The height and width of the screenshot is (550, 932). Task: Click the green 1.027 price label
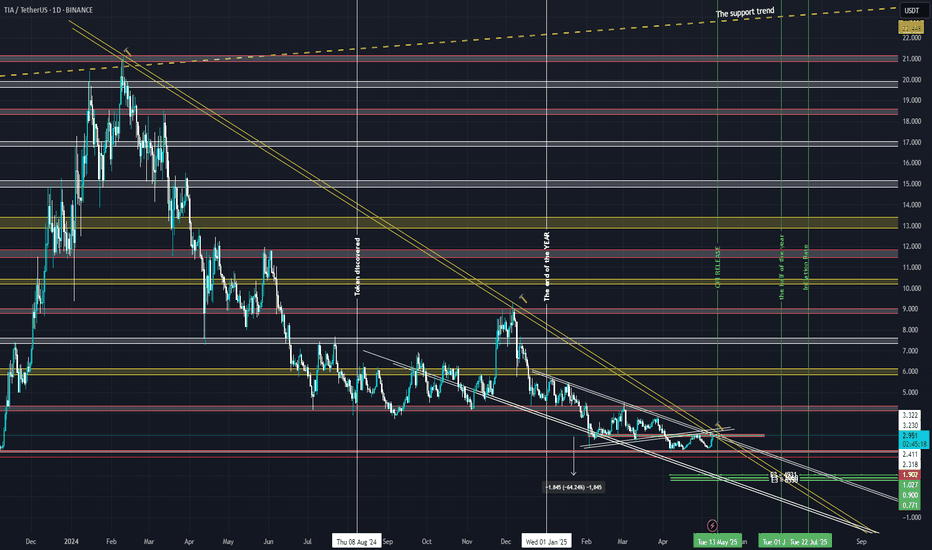[x=910, y=485]
